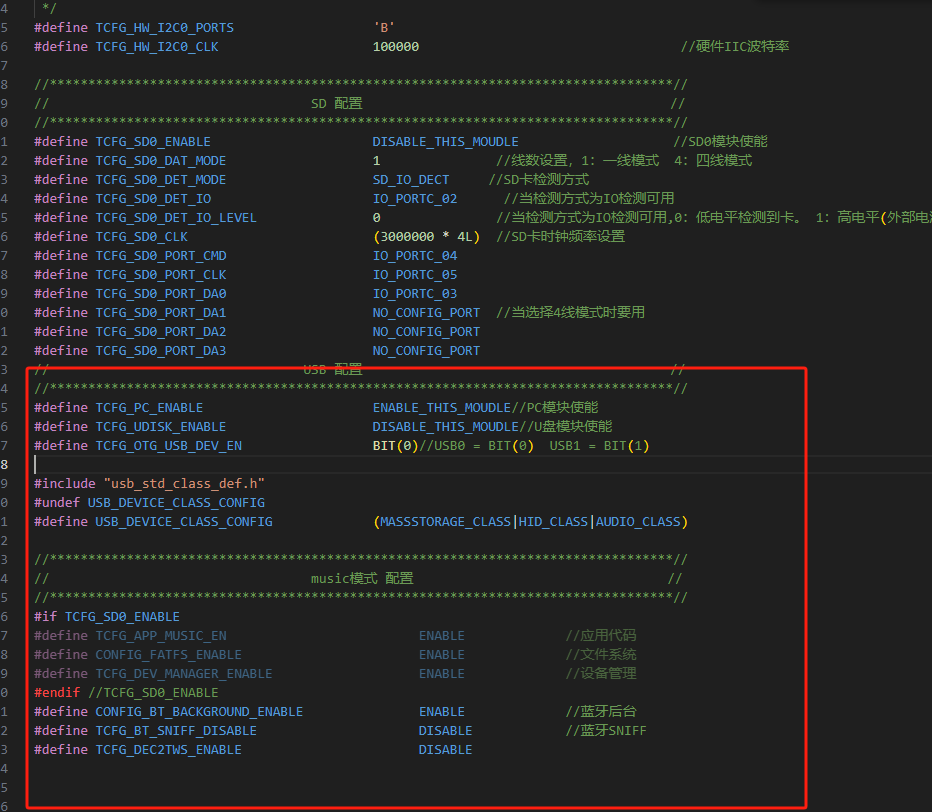Image resolution: width=932 pixels, height=812 pixels.
Task: Select the SD_IO_DECT value
Action: (411, 180)
